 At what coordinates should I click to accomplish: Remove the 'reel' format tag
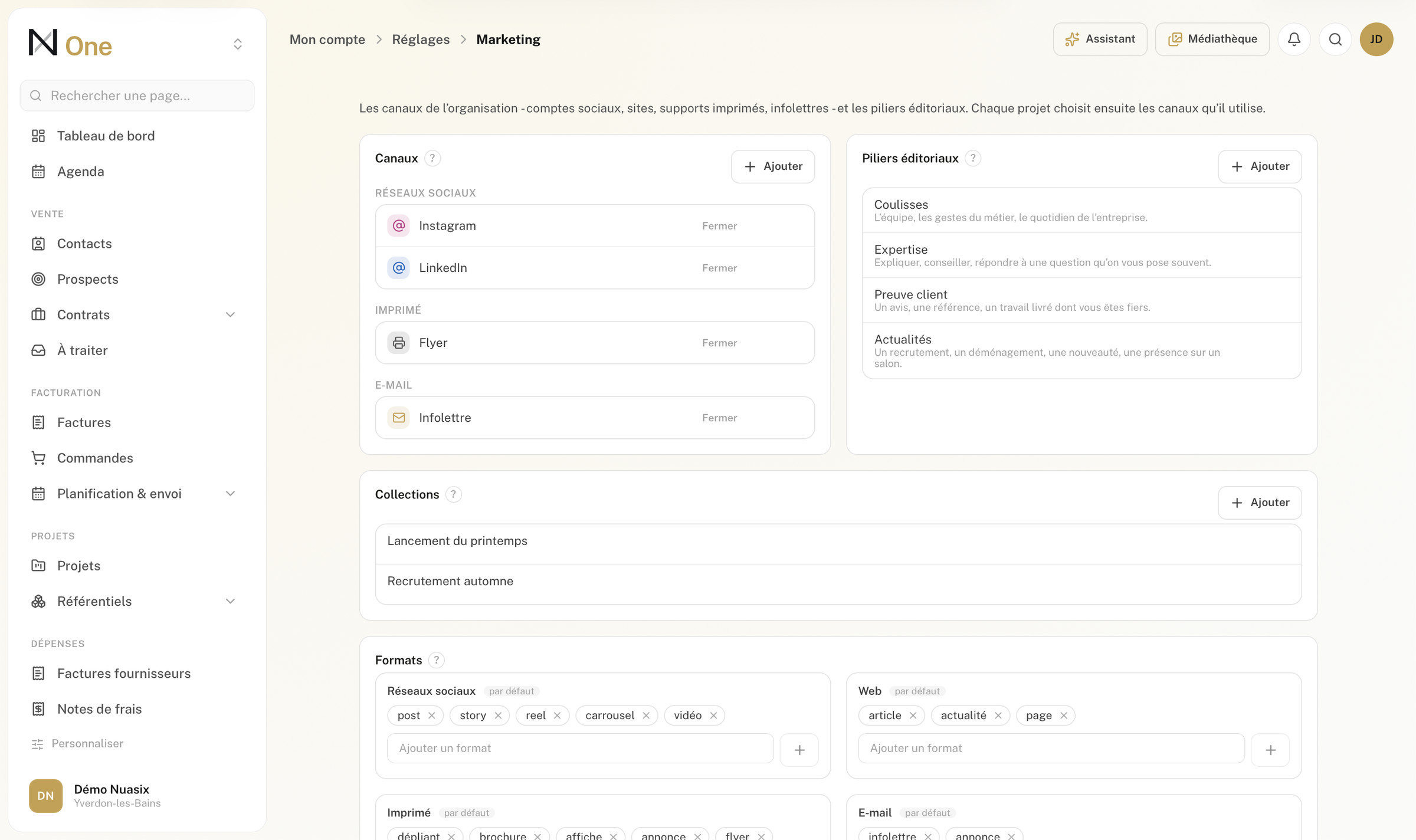(557, 716)
